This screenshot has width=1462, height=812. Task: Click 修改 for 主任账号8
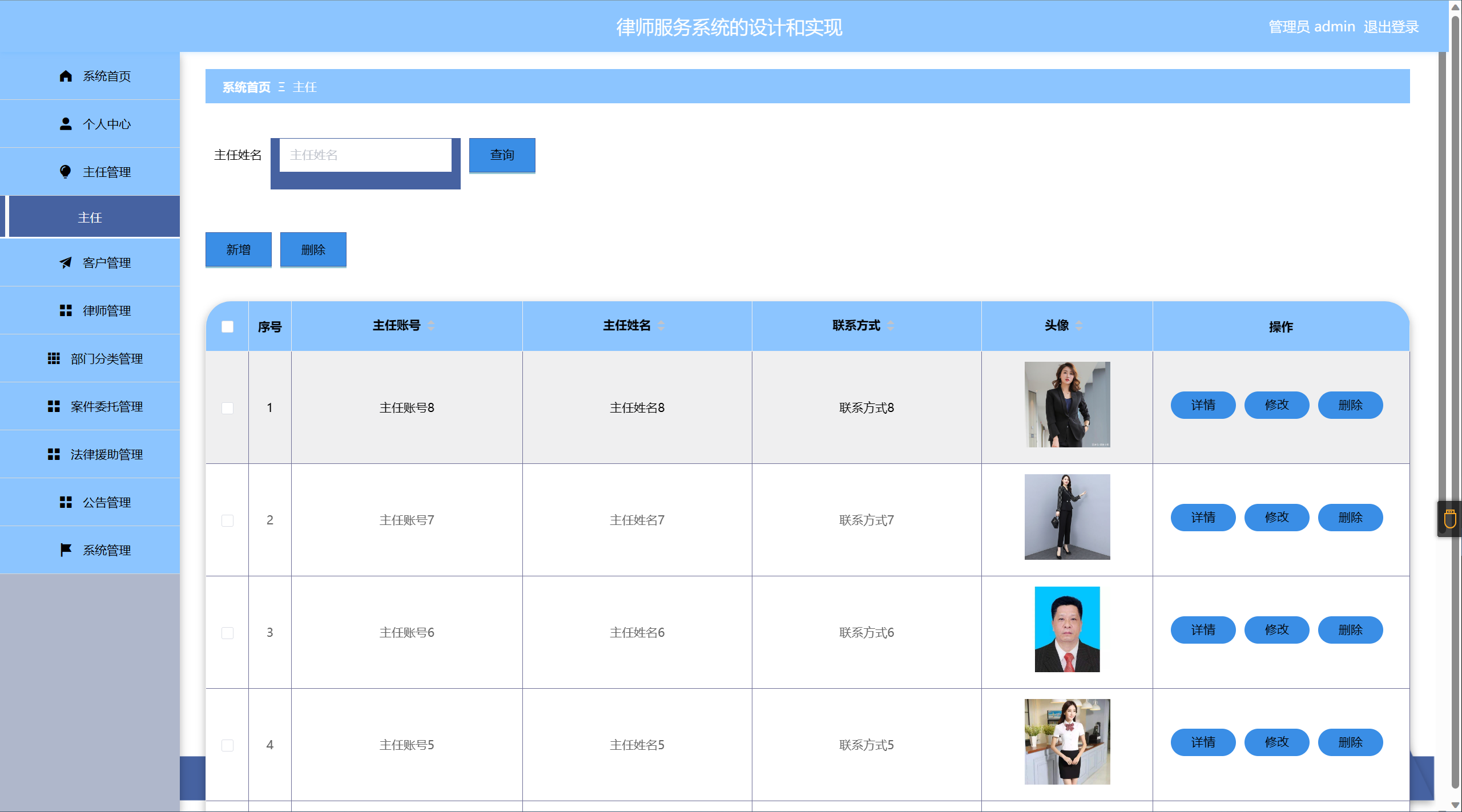coord(1276,405)
